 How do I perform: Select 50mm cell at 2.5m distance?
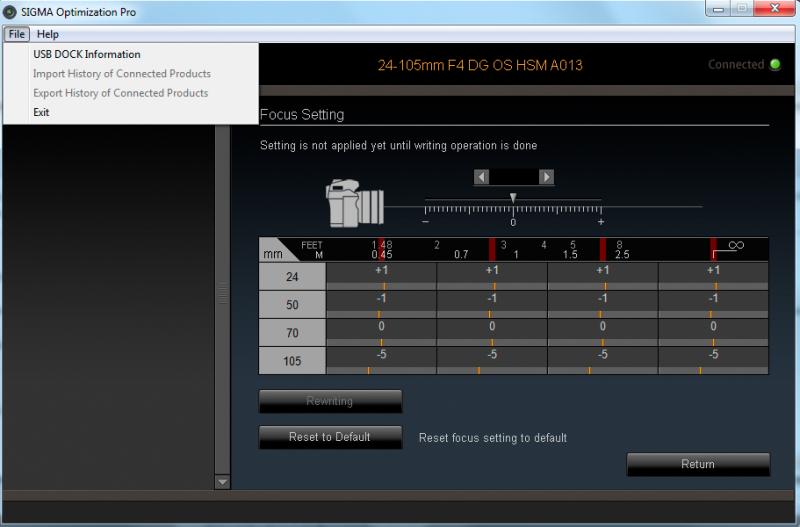[x=603, y=305]
